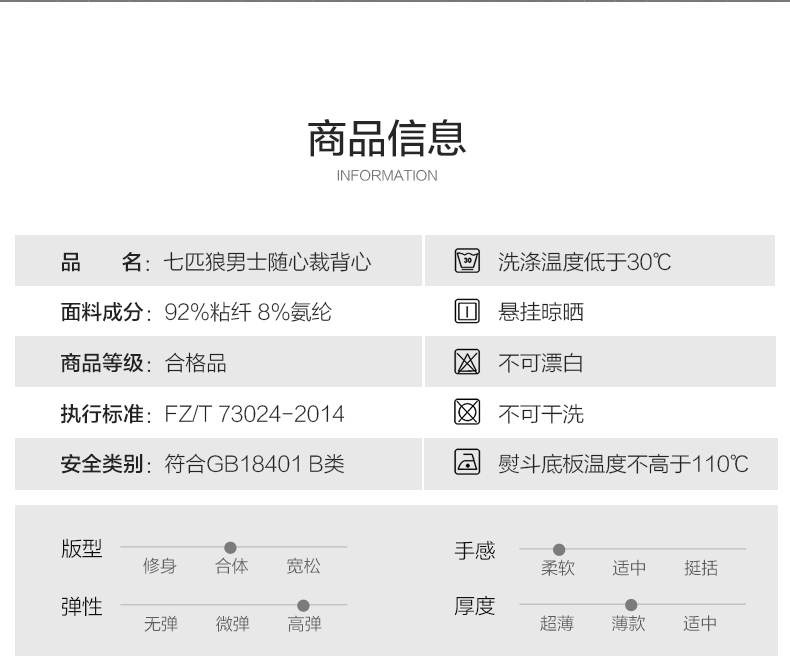790x672 pixels.
Task: Click the hang-dry care icon
Action: tap(467, 311)
